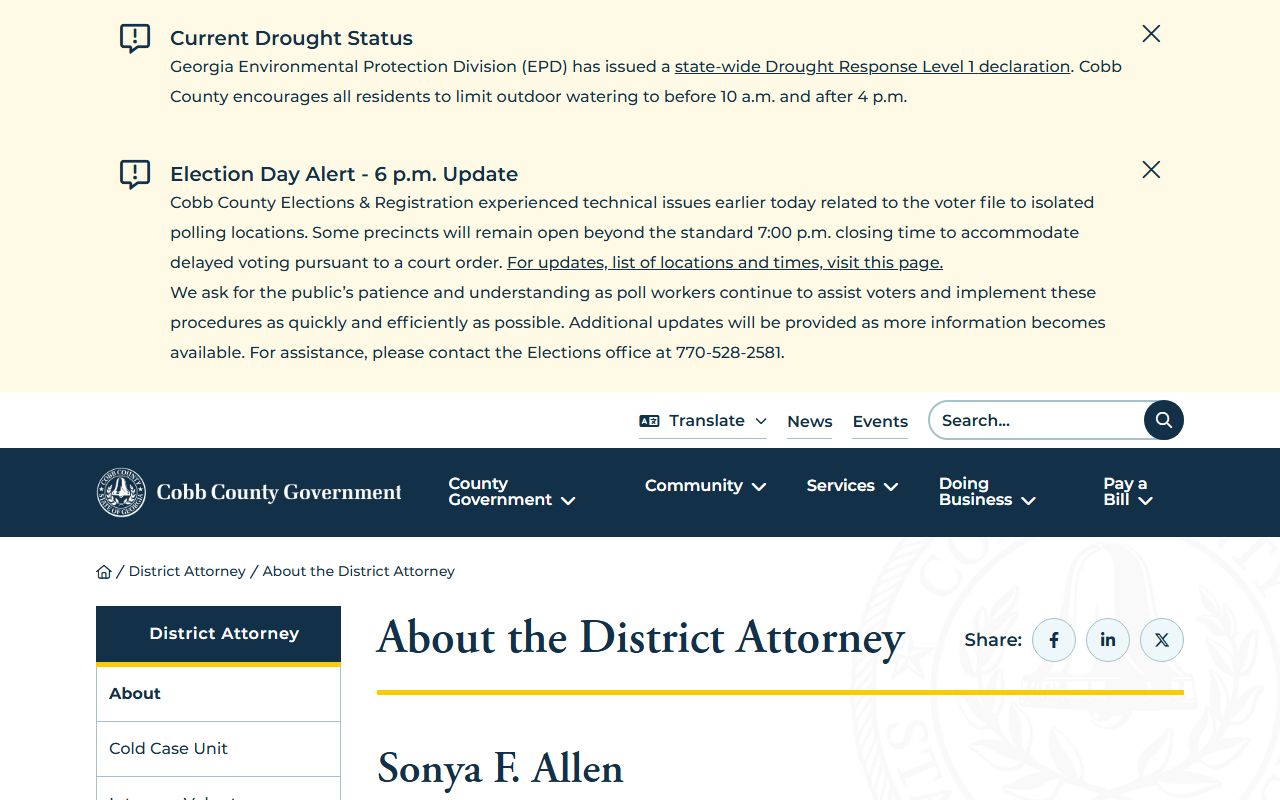The image size is (1280, 800).
Task: Click the Current Drought Status heading
Action: [x=291, y=38]
